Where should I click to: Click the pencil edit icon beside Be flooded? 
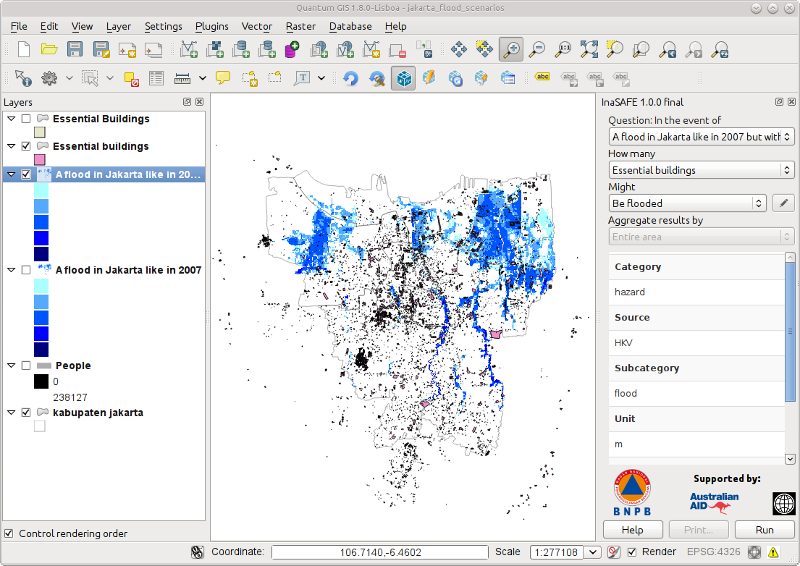[x=783, y=203]
